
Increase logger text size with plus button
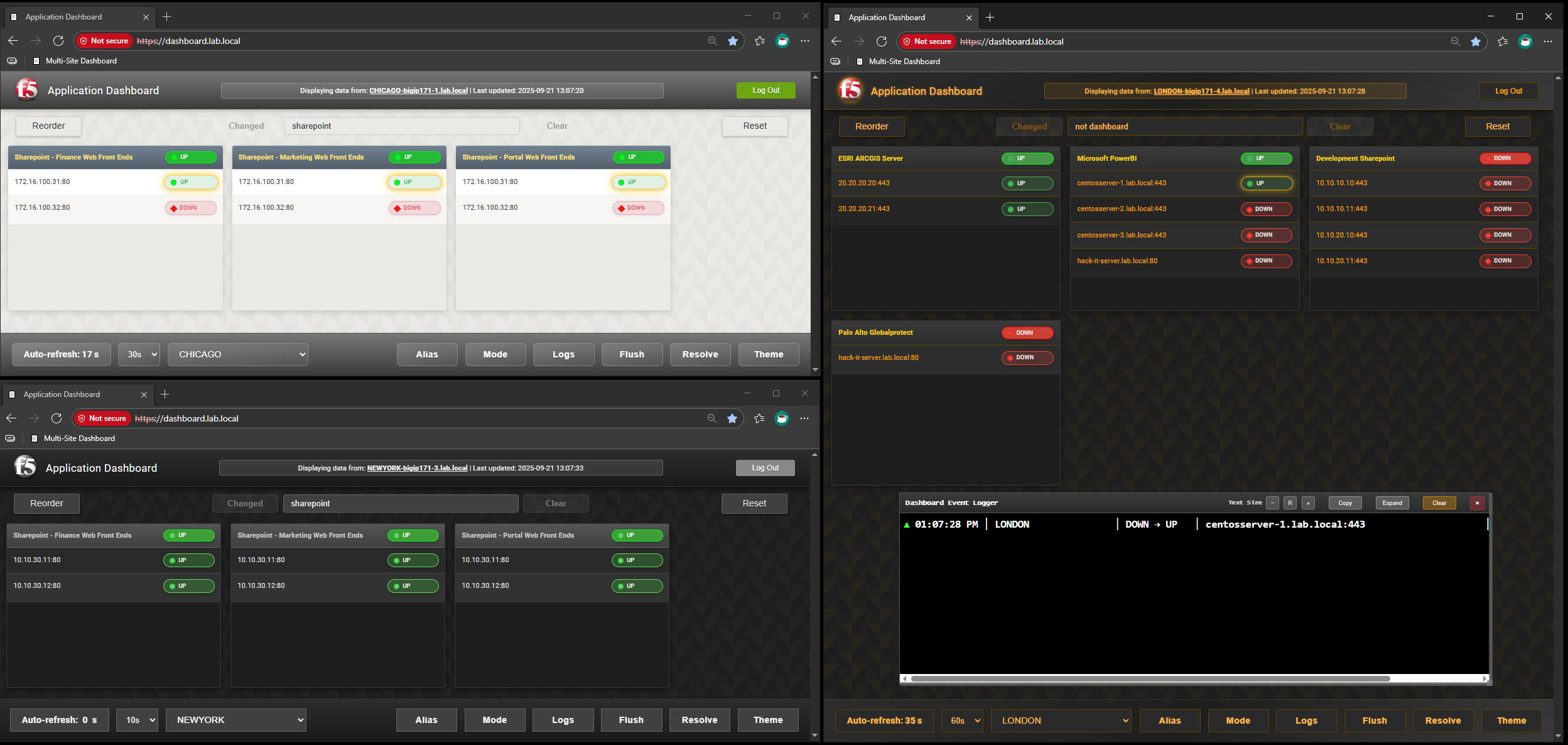pyautogui.click(x=1308, y=503)
